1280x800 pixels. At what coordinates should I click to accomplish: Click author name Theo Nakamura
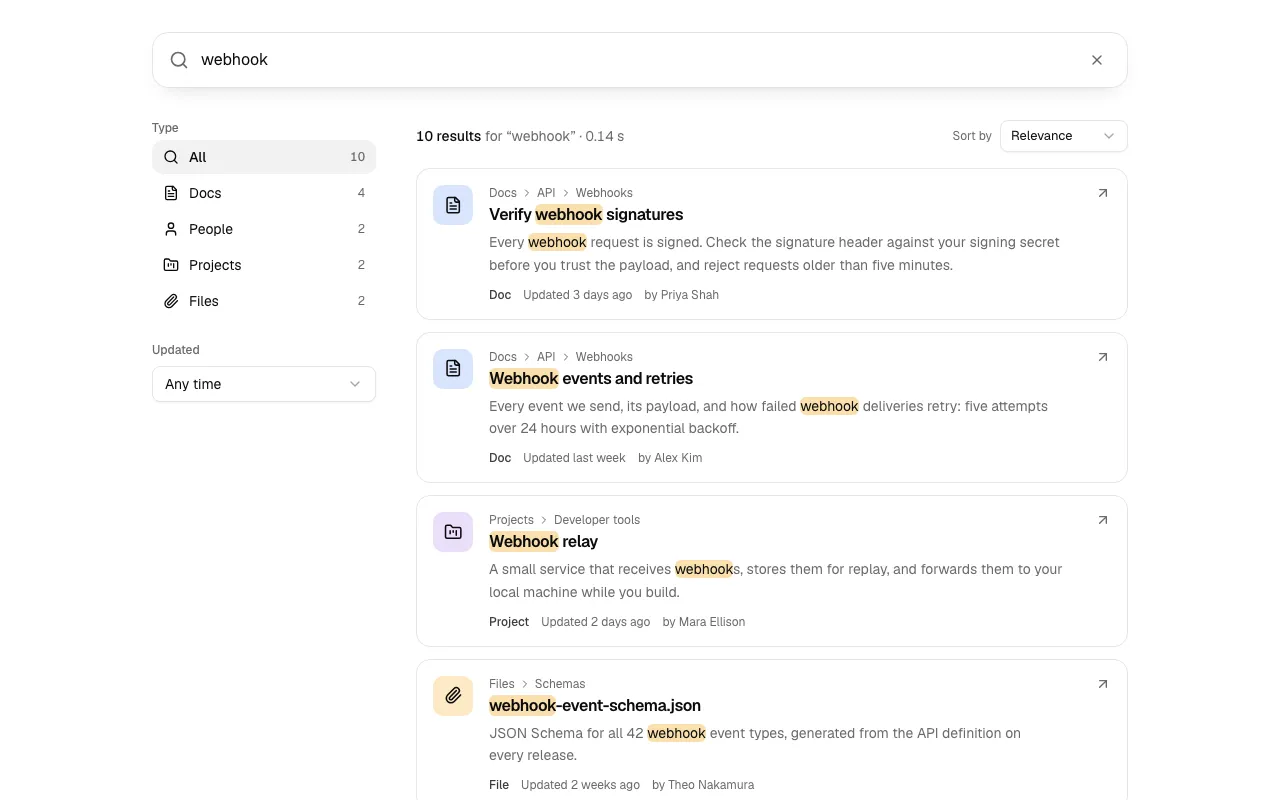[x=711, y=785]
